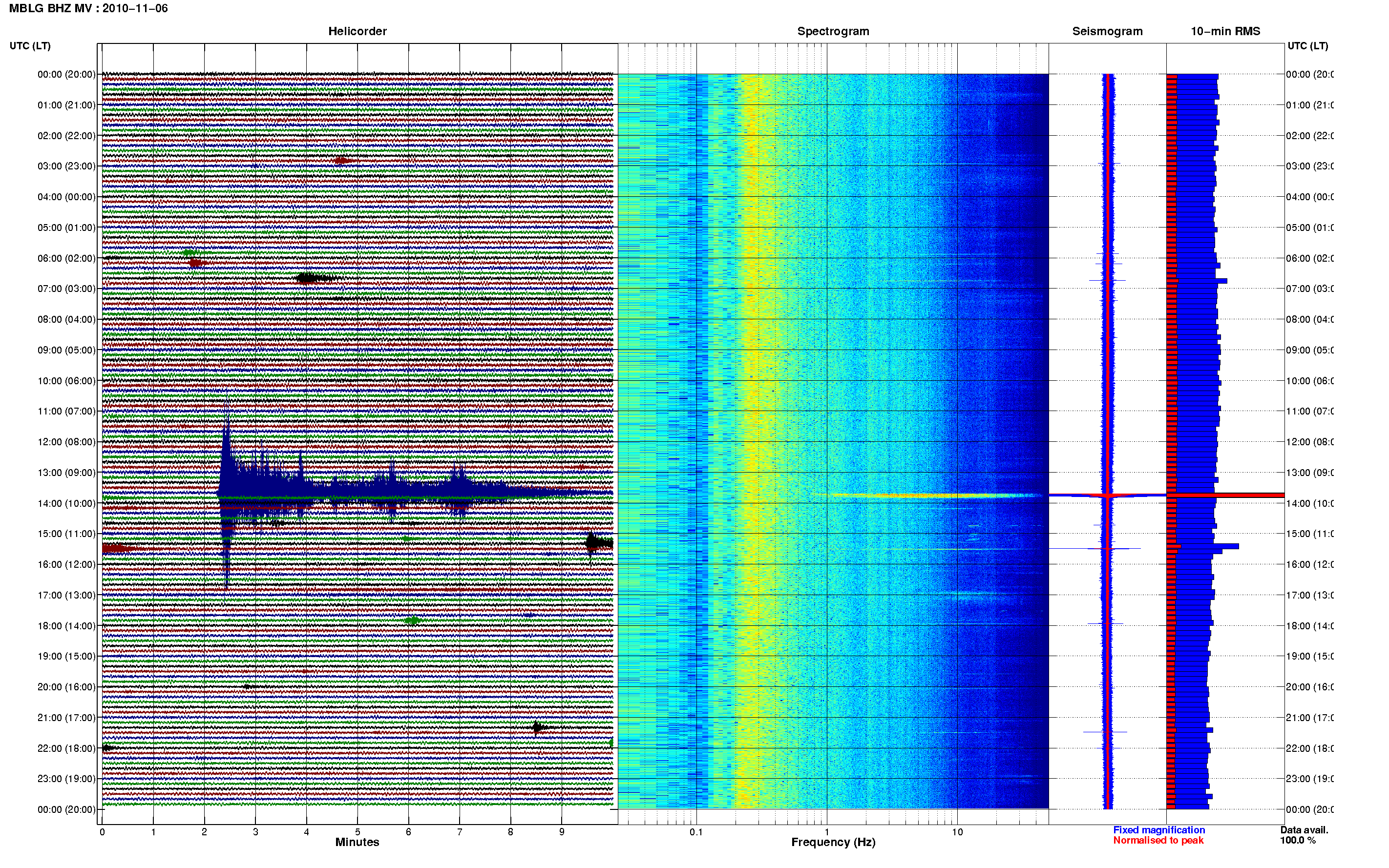Click the red event at start of 15:30 trace
This screenshot has width=1389, height=868.
[118, 549]
